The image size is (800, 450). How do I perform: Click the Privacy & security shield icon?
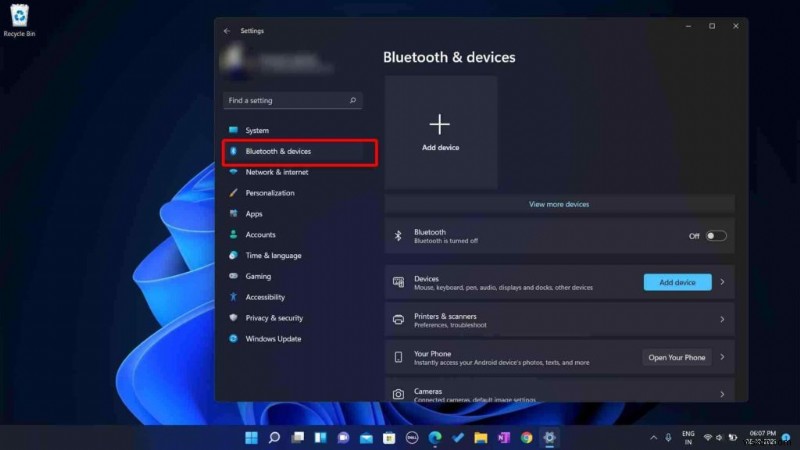click(233, 317)
